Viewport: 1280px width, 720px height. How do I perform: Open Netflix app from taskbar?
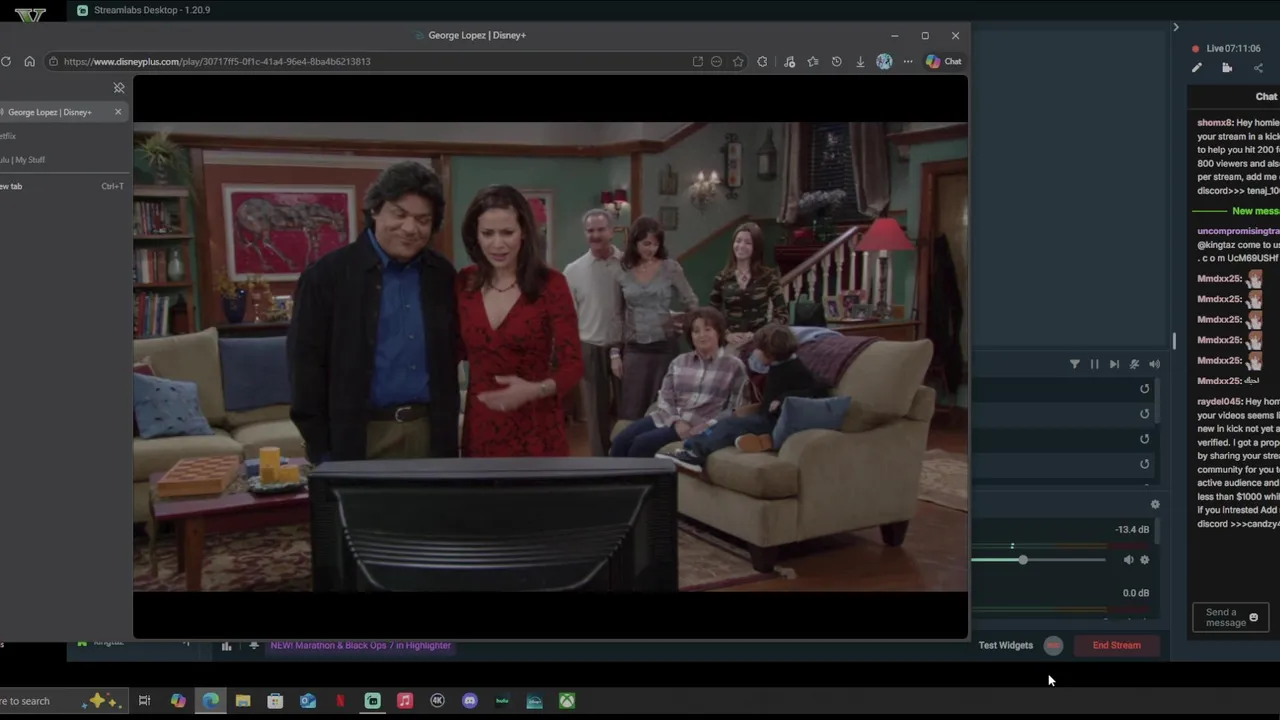(340, 701)
